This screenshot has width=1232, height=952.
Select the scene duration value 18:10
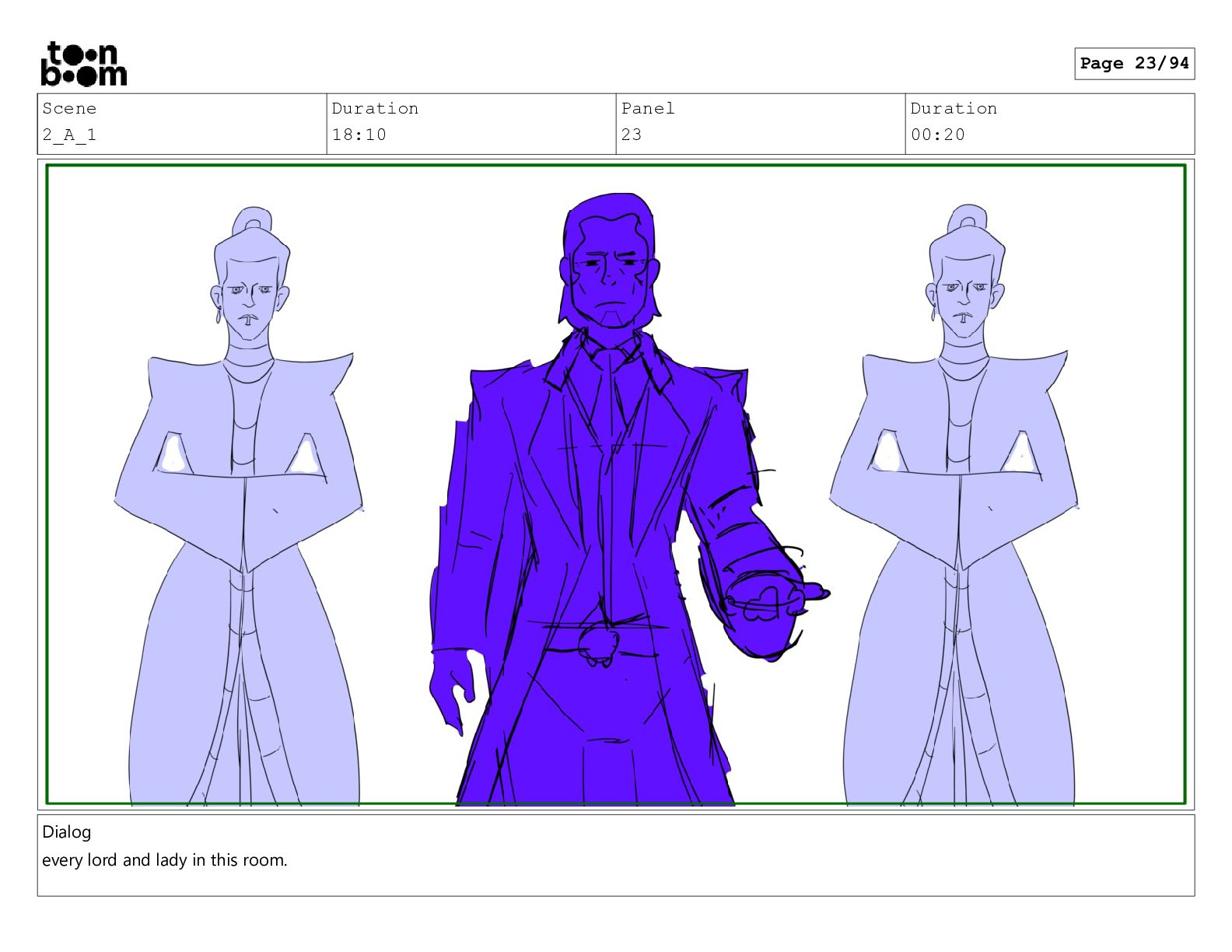point(359,135)
